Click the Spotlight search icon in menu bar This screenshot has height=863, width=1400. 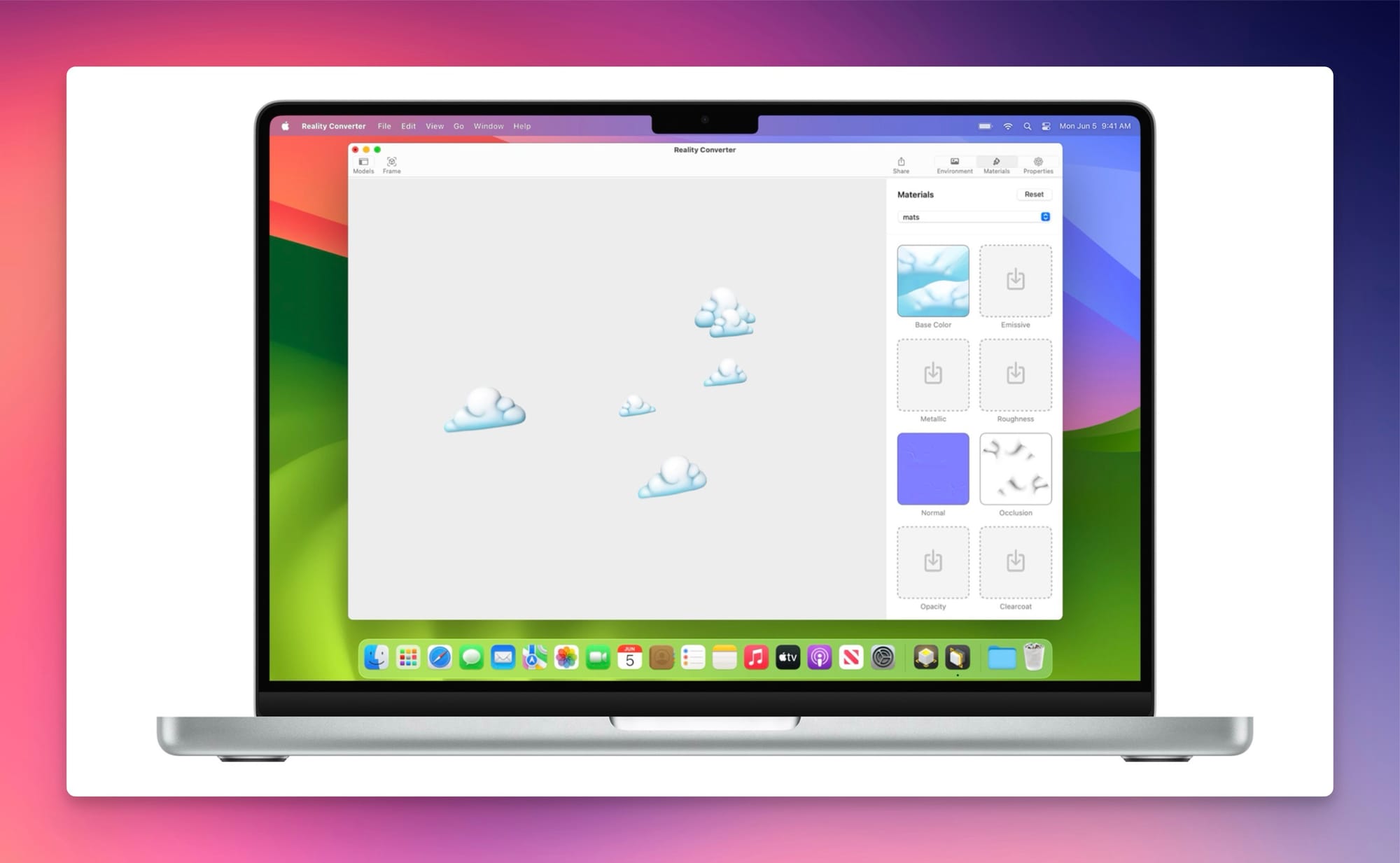pyautogui.click(x=1027, y=127)
